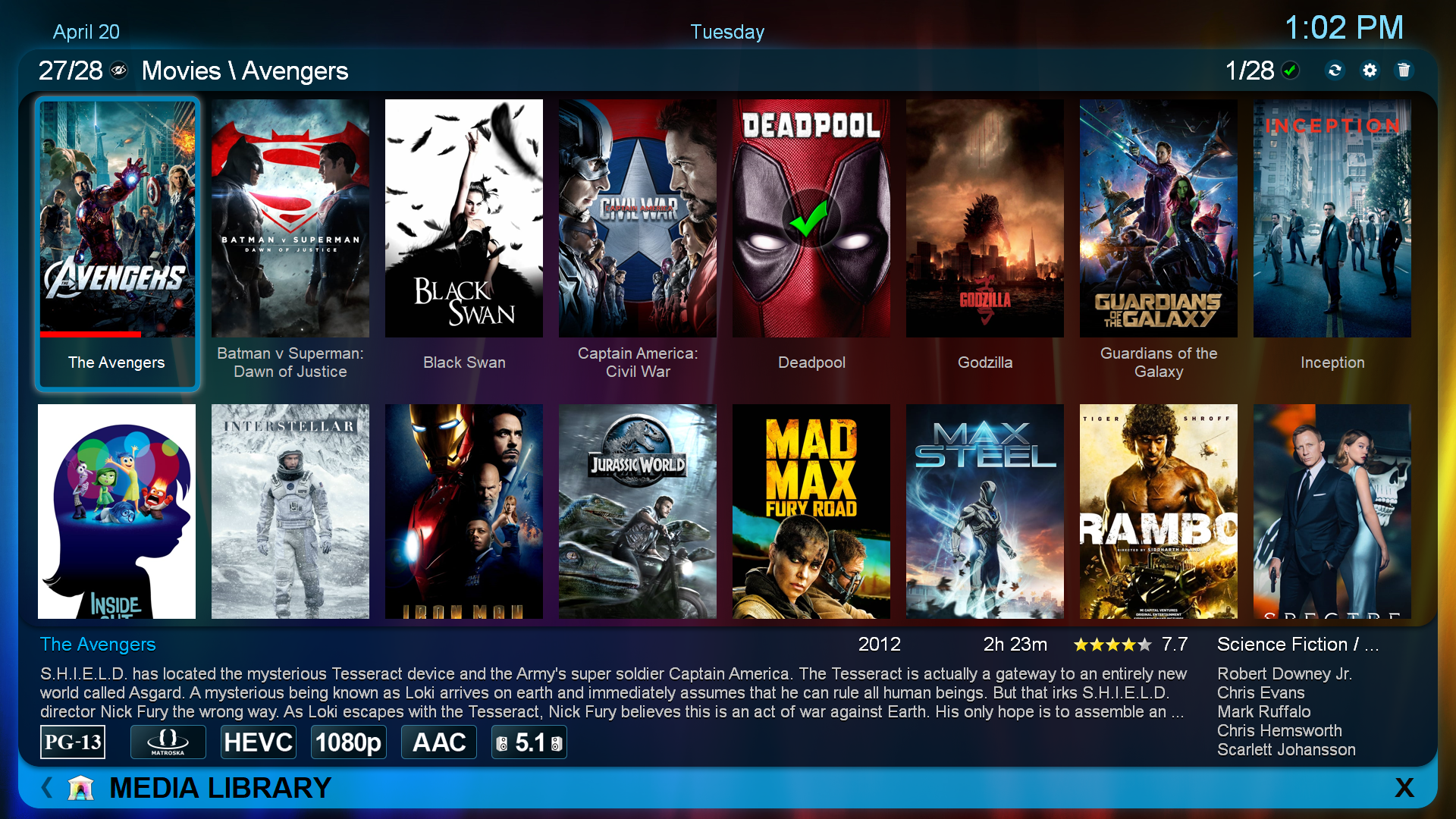Select Guardians of the Galaxy poster
Image resolution: width=1456 pixels, height=819 pixels.
click(1159, 218)
